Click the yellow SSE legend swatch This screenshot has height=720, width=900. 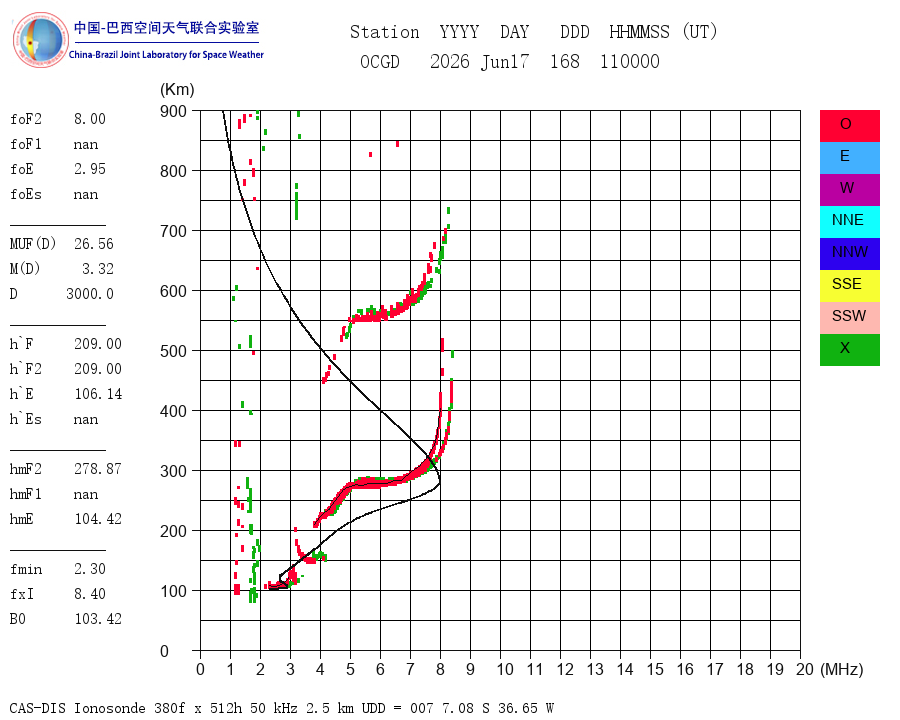[849, 286]
